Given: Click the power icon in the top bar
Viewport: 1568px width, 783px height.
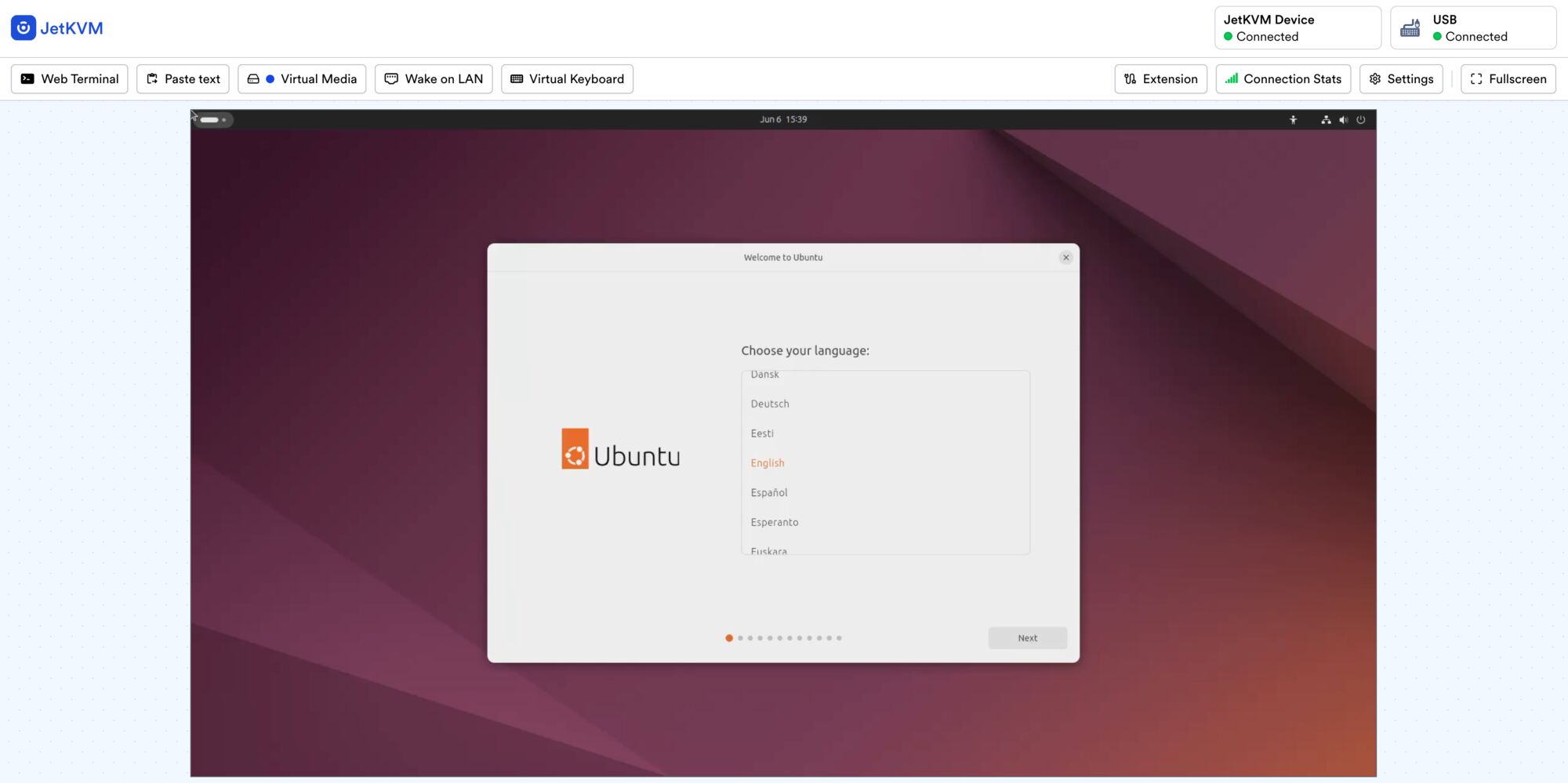Looking at the screenshot, I should 1361,120.
